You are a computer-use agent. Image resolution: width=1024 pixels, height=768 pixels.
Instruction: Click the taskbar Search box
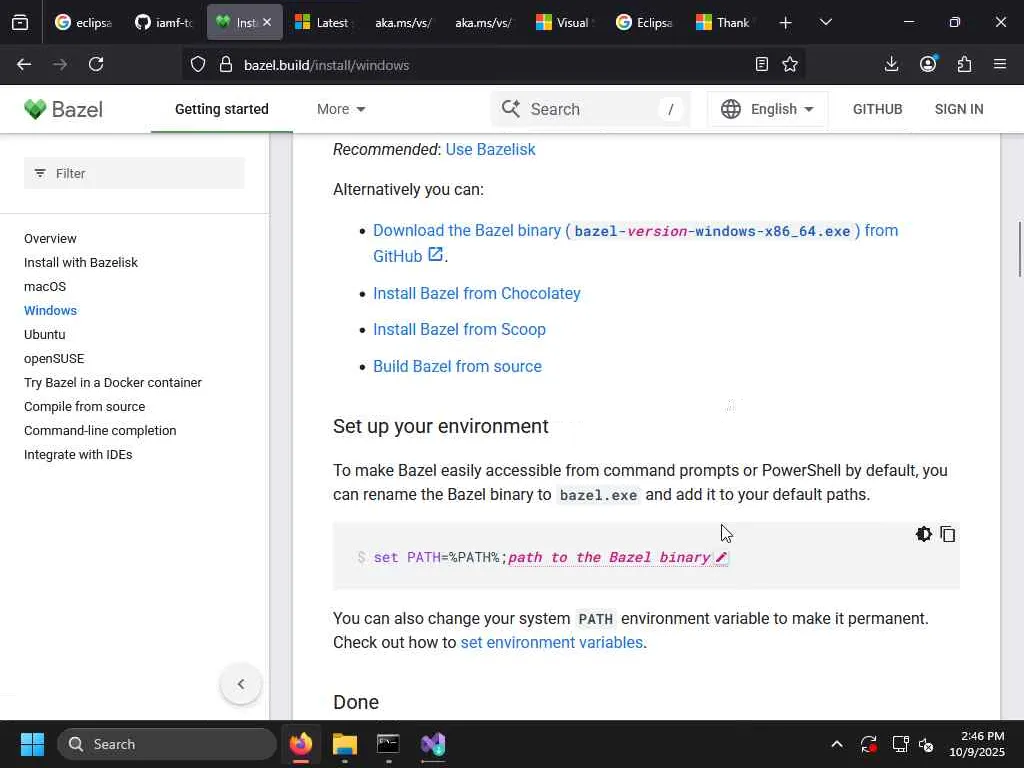coord(167,744)
